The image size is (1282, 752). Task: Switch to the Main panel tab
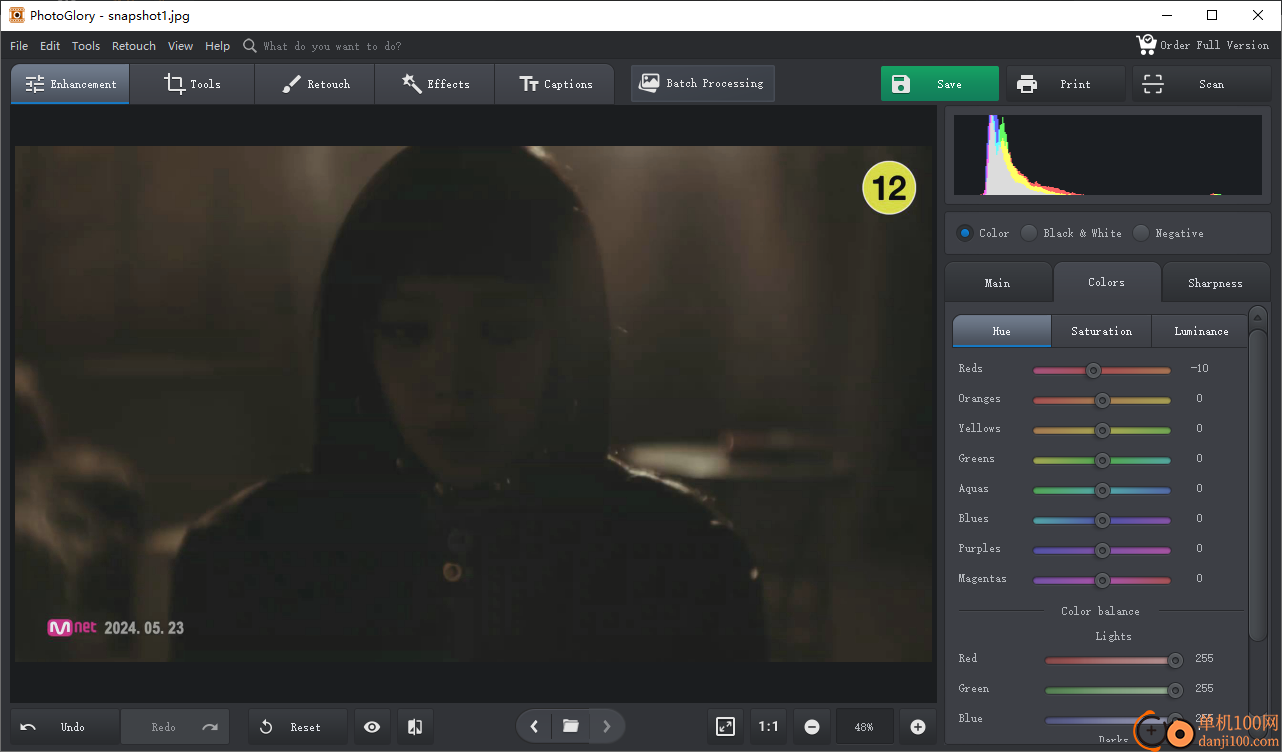(x=998, y=283)
